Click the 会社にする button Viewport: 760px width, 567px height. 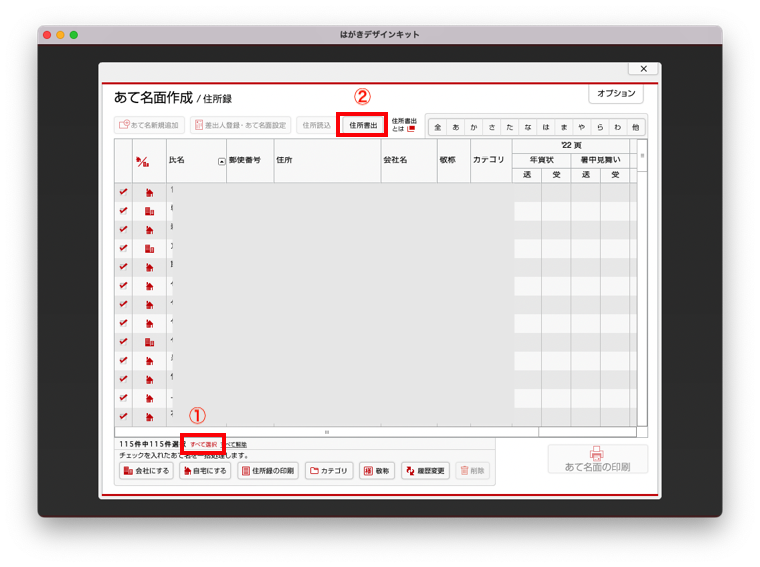coord(146,471)
